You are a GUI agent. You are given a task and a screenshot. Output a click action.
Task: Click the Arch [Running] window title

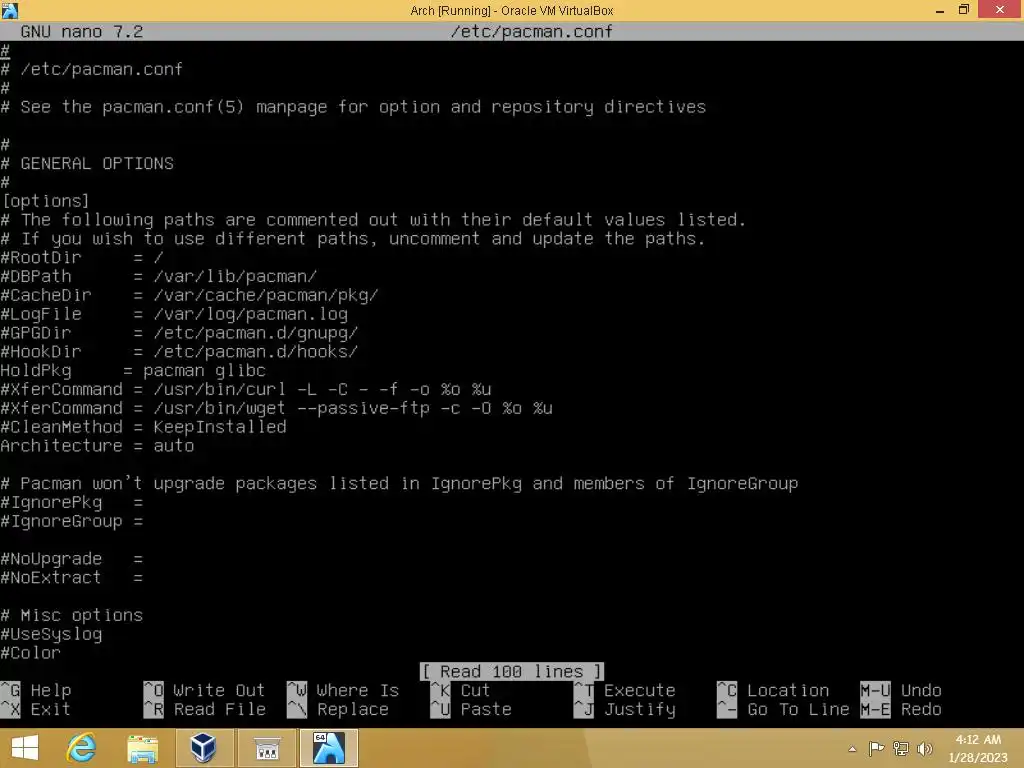coord(511,10)
